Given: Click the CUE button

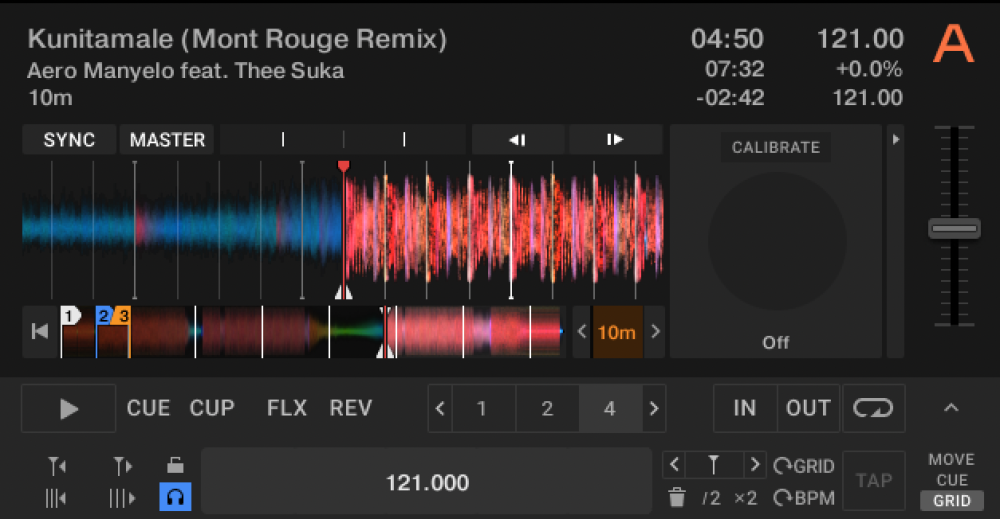Looking at the screenshot, I should [148, 408].
